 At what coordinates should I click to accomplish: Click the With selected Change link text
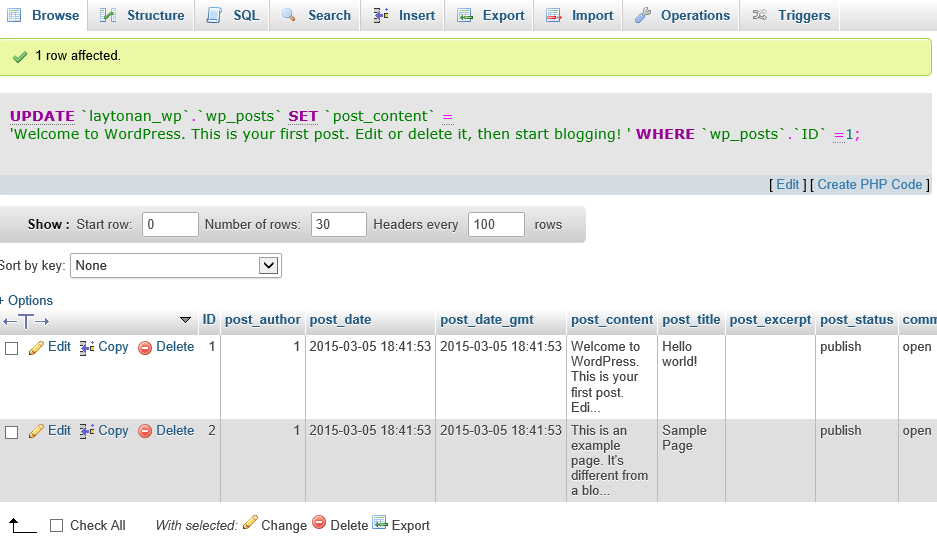(x=284, y=525)
